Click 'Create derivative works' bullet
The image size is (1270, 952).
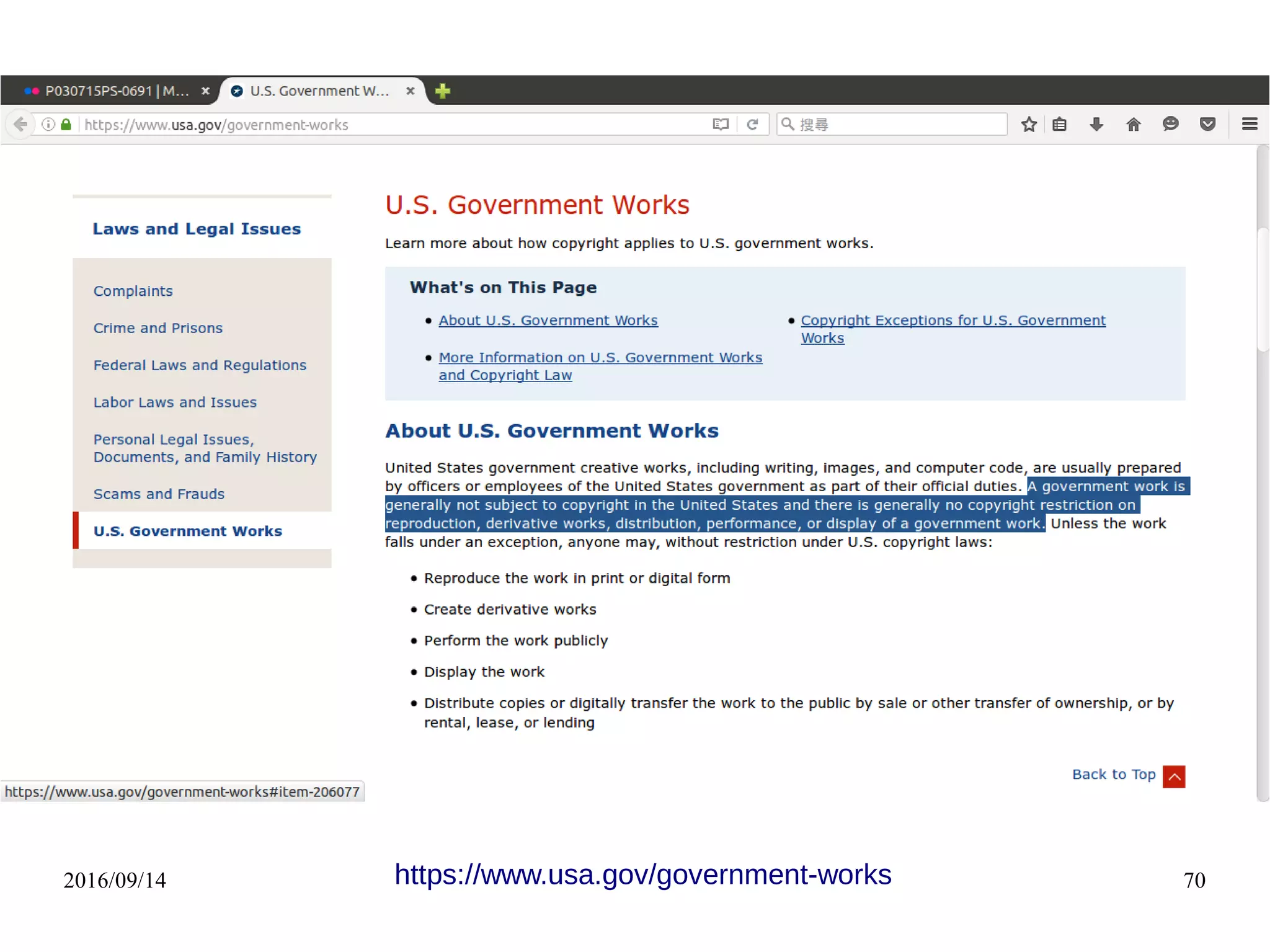pos(510,610)
